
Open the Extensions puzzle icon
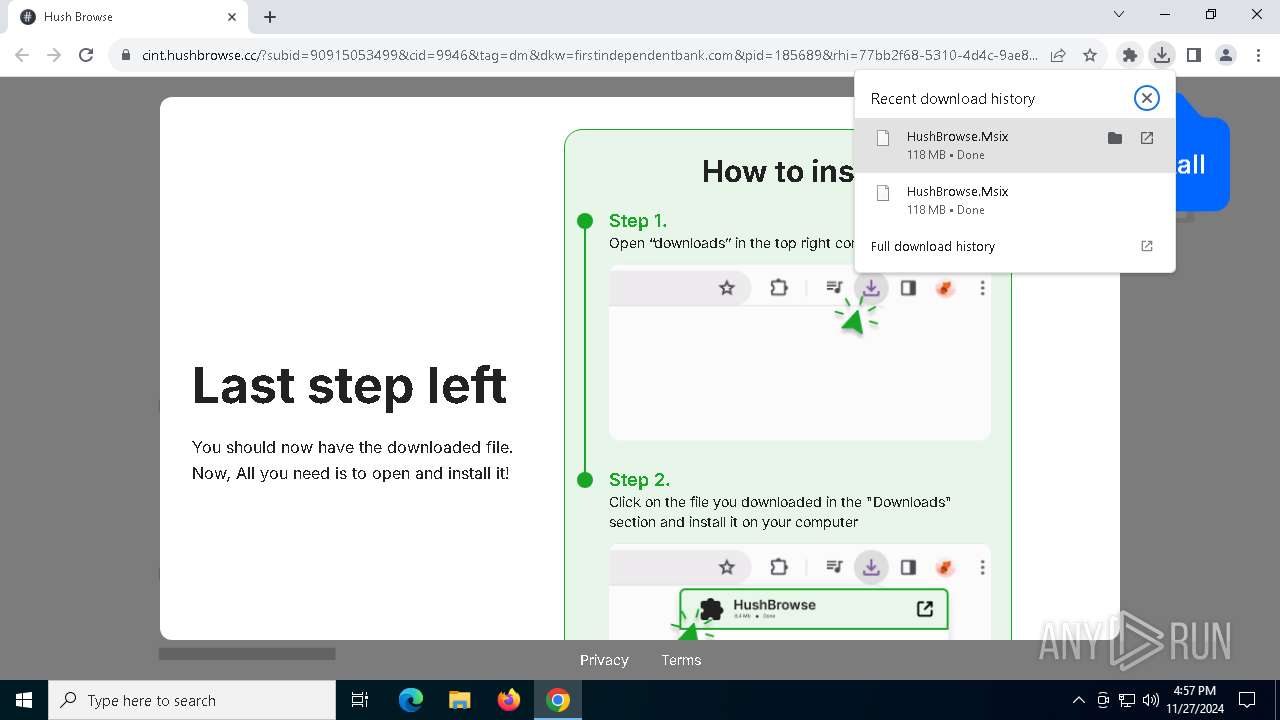(1130, 55)
